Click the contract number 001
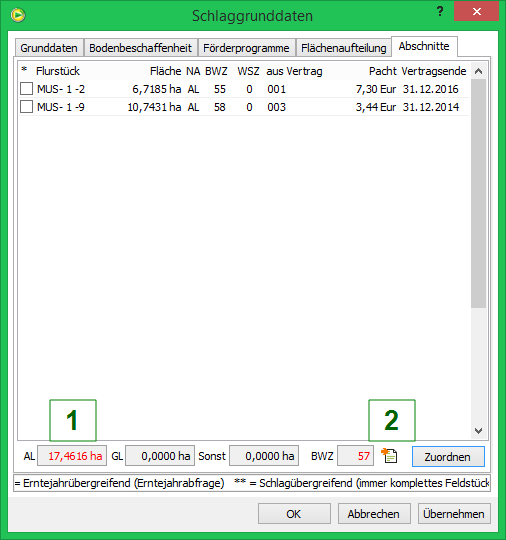The width and height of the screenshot is (506, 540). pos(277,89)
